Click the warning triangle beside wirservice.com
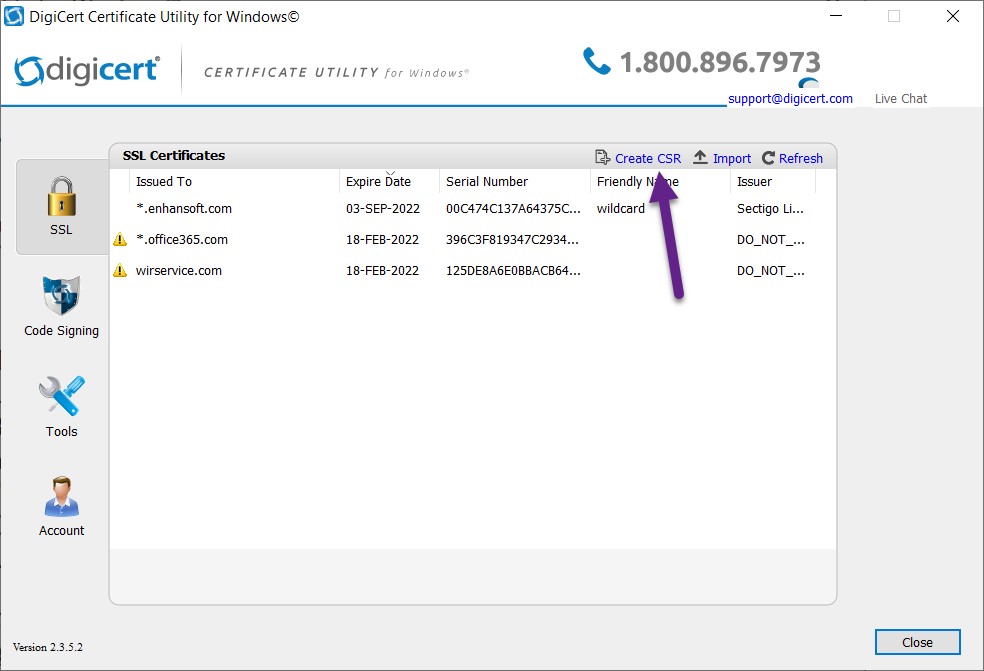Screen dimensions: 984x671 118,270
